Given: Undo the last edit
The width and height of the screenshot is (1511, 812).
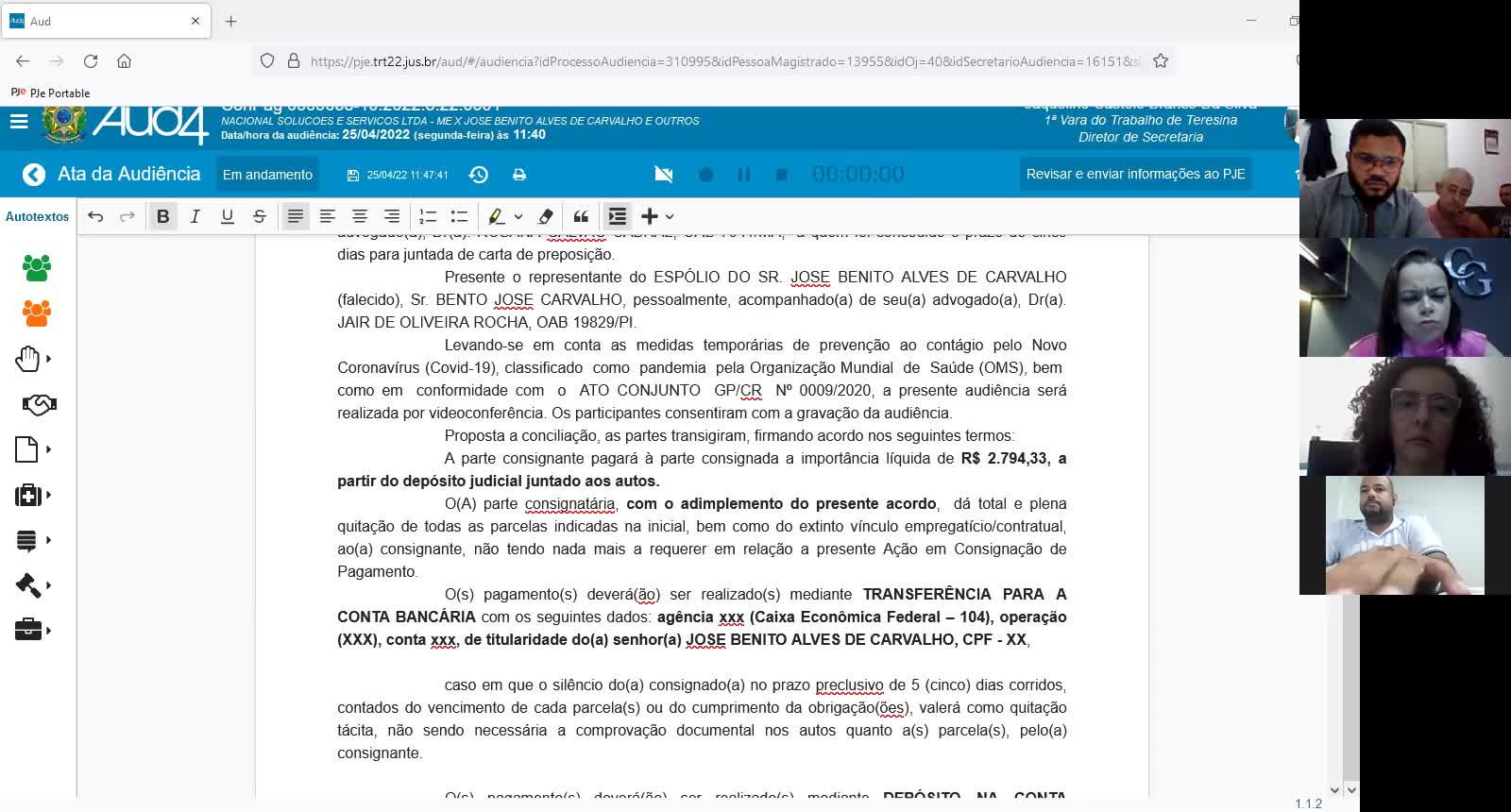Looking at the screenshot, I should pos(95,216).
